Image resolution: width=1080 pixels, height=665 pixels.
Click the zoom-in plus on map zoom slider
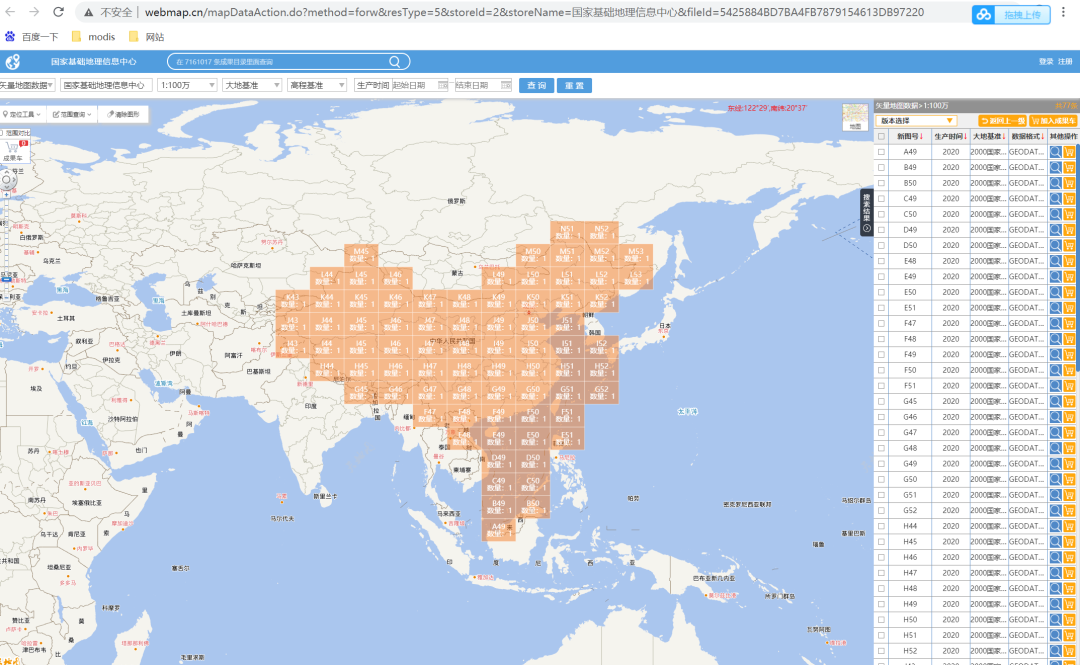pyautogui.click(x=6, y=195)
